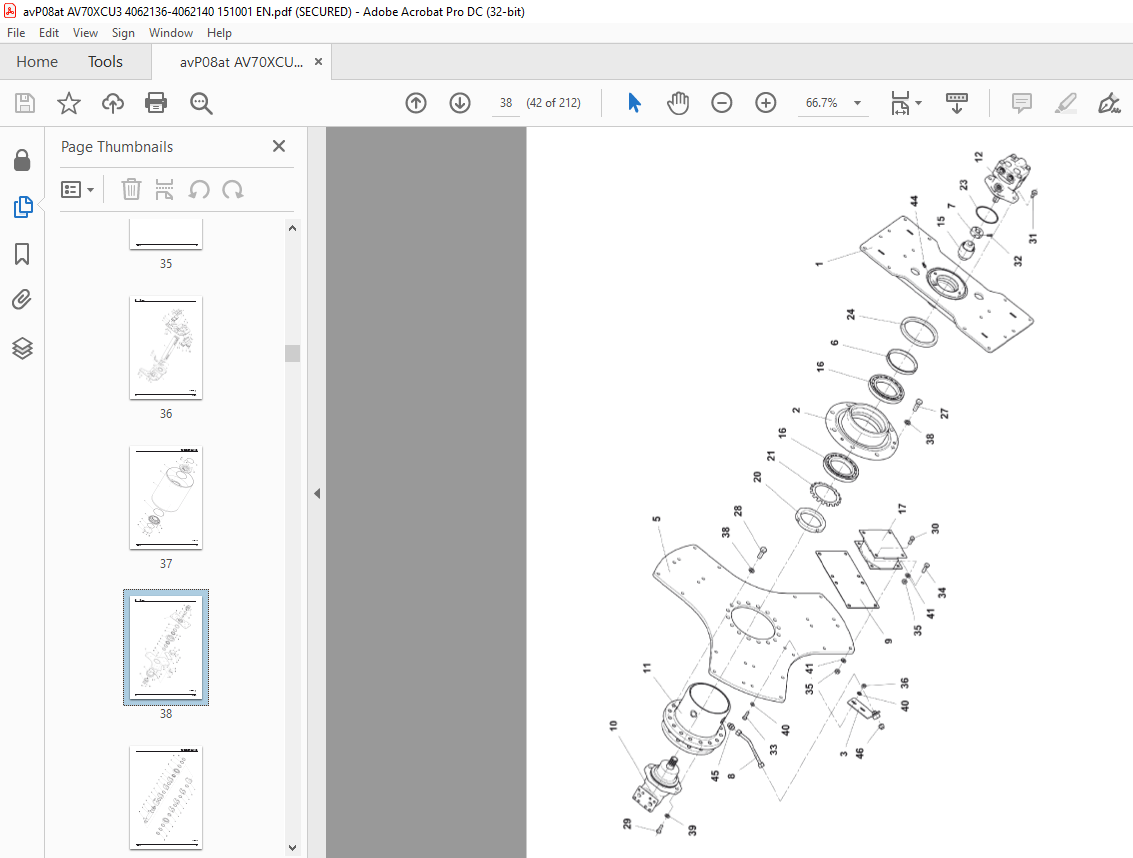Open the Sign menu
This screenshot has width=1133, height=858.
click(x=123, y=33)
